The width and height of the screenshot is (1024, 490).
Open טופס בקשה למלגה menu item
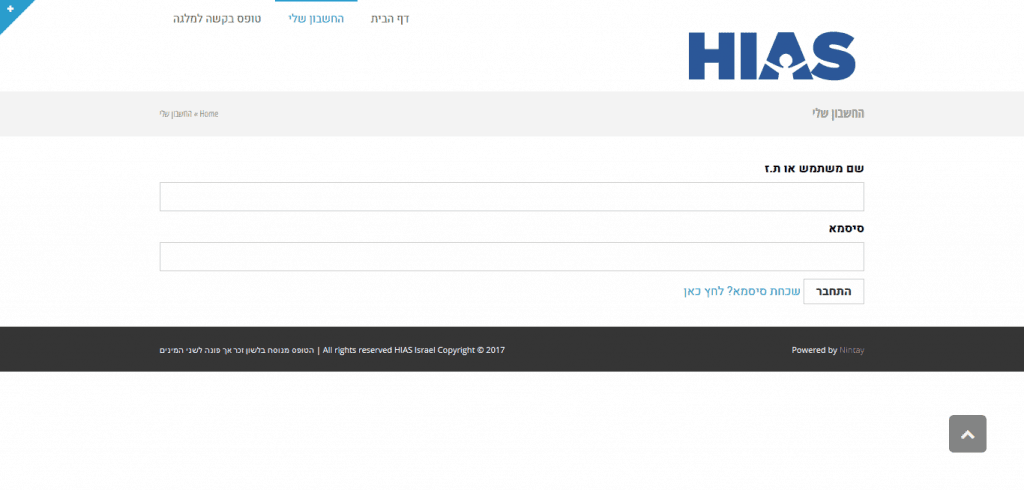[x=217, y=19]
